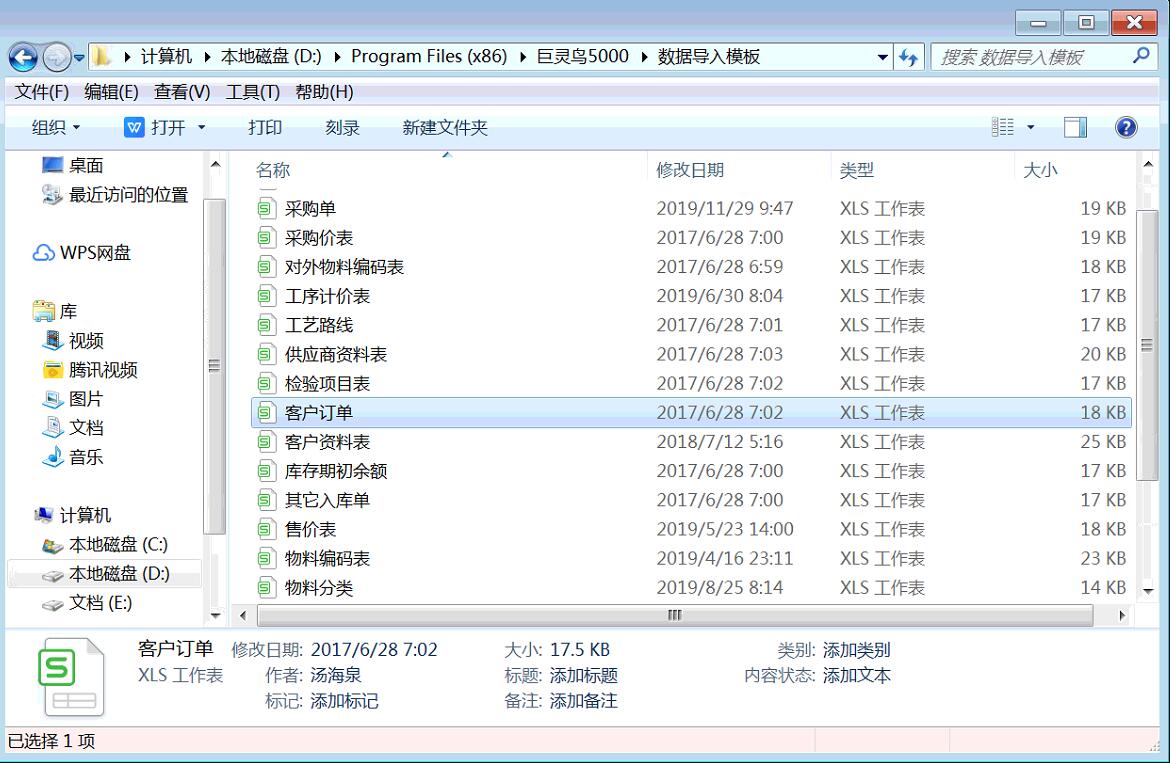
Task: Toggle the preview pane icon
Action: pyautogui.click(x=1075, y=127)
